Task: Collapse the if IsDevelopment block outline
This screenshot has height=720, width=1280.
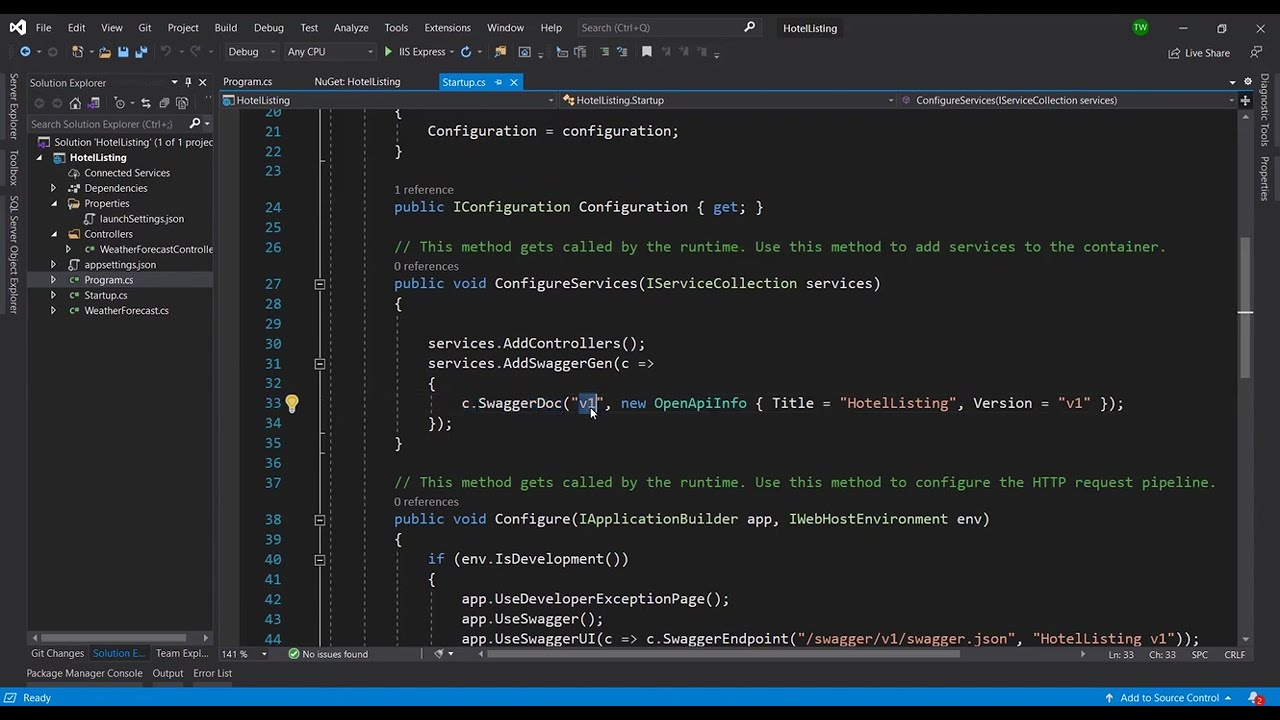Action: point(319,560)
